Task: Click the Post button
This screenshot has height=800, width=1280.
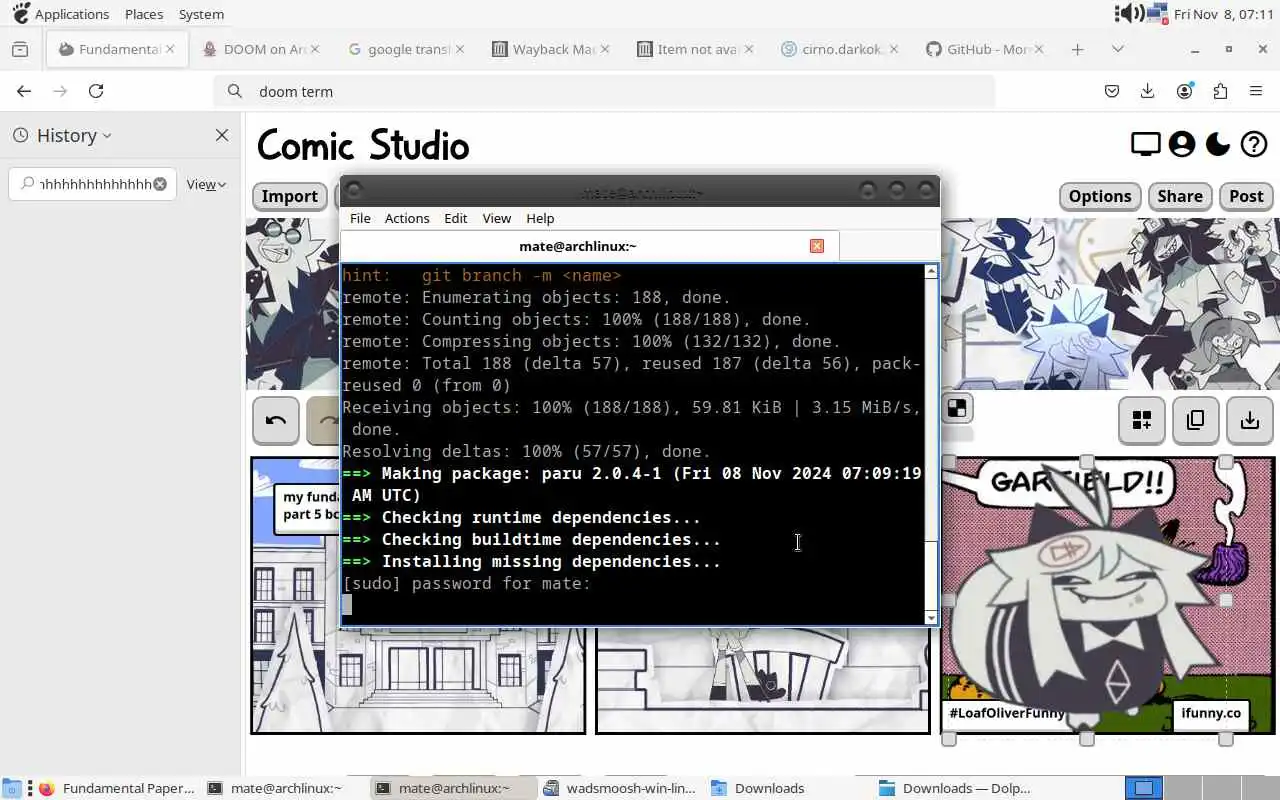Action: tap(1246, 196)
